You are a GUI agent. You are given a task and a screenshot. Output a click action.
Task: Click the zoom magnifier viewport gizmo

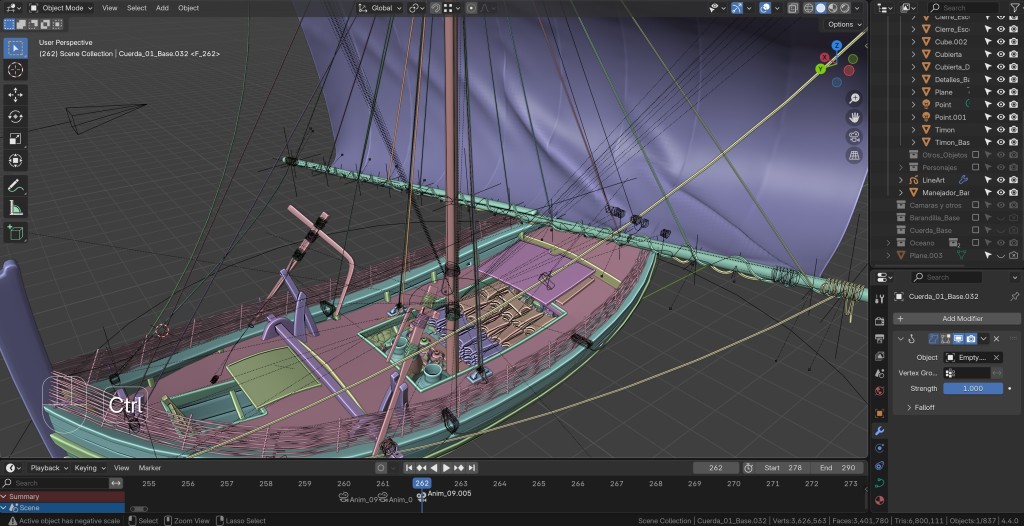pyautogui.click(x=854, y=98)
